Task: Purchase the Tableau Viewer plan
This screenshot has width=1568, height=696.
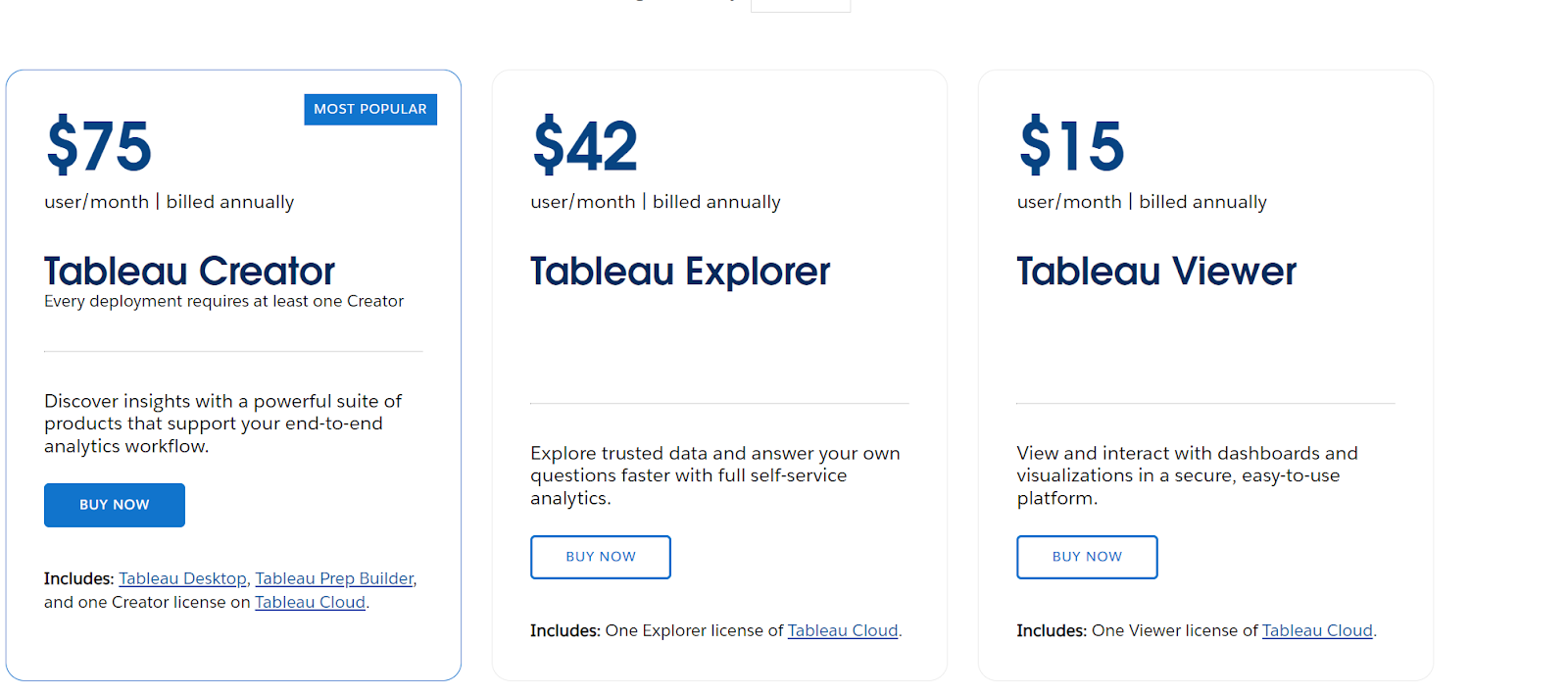Action: click(x=1087, y=557)
